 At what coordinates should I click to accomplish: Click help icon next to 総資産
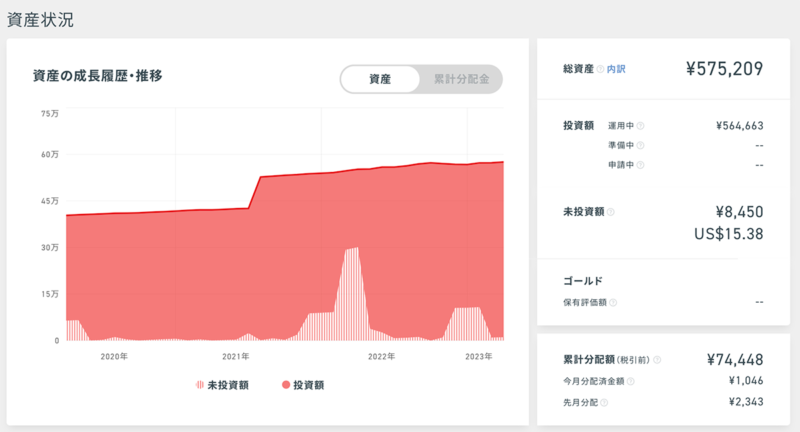[601, 69]
